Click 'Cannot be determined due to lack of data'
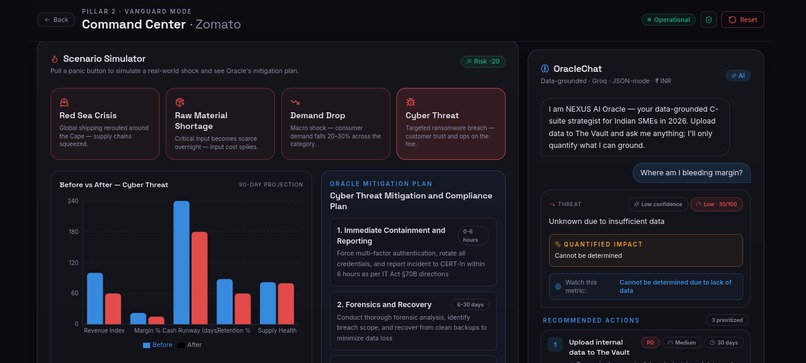The width and height of the screenshot is (806, 363). [x=675, y=286]
